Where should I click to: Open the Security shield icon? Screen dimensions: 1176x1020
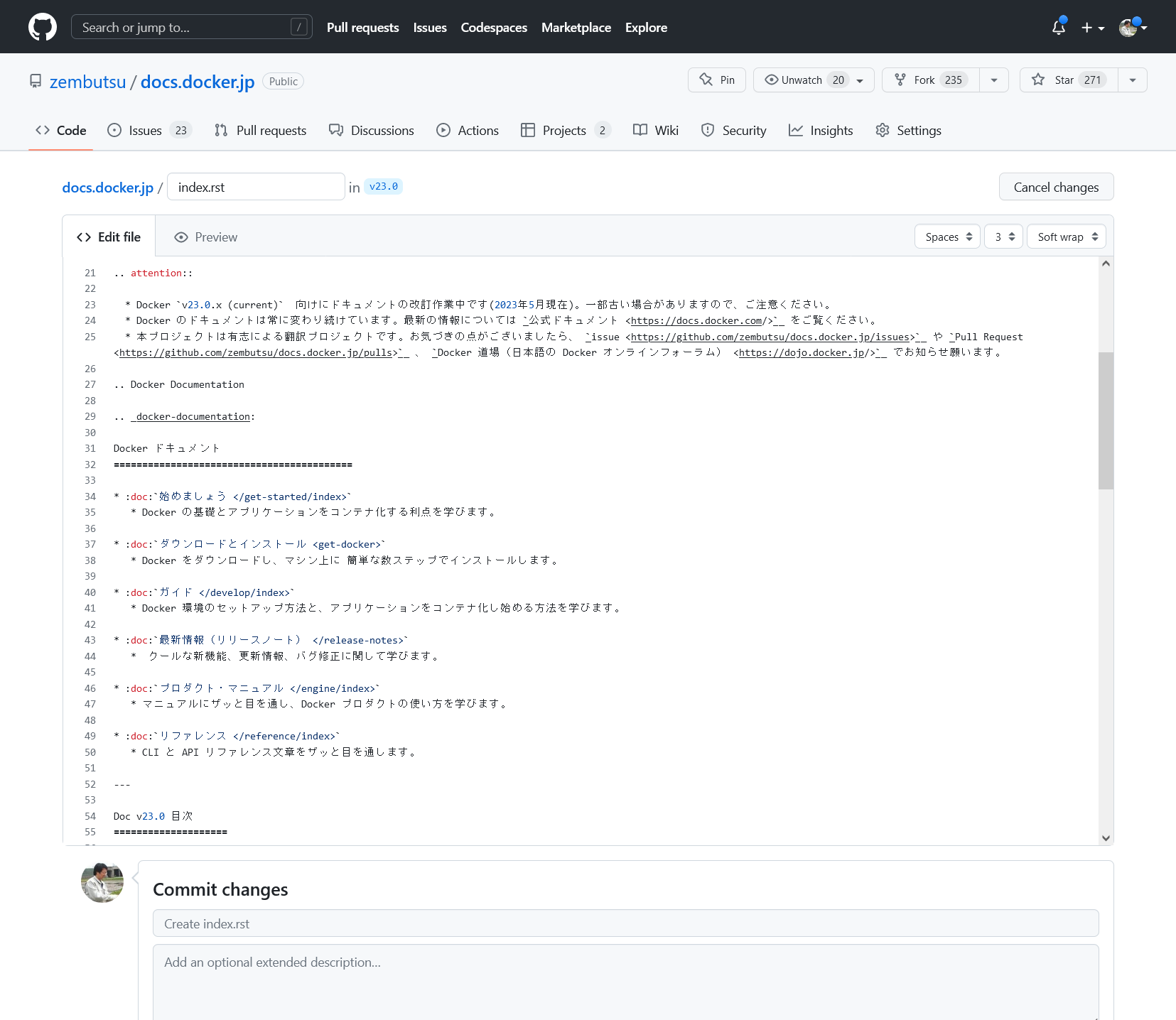(708, 130)
